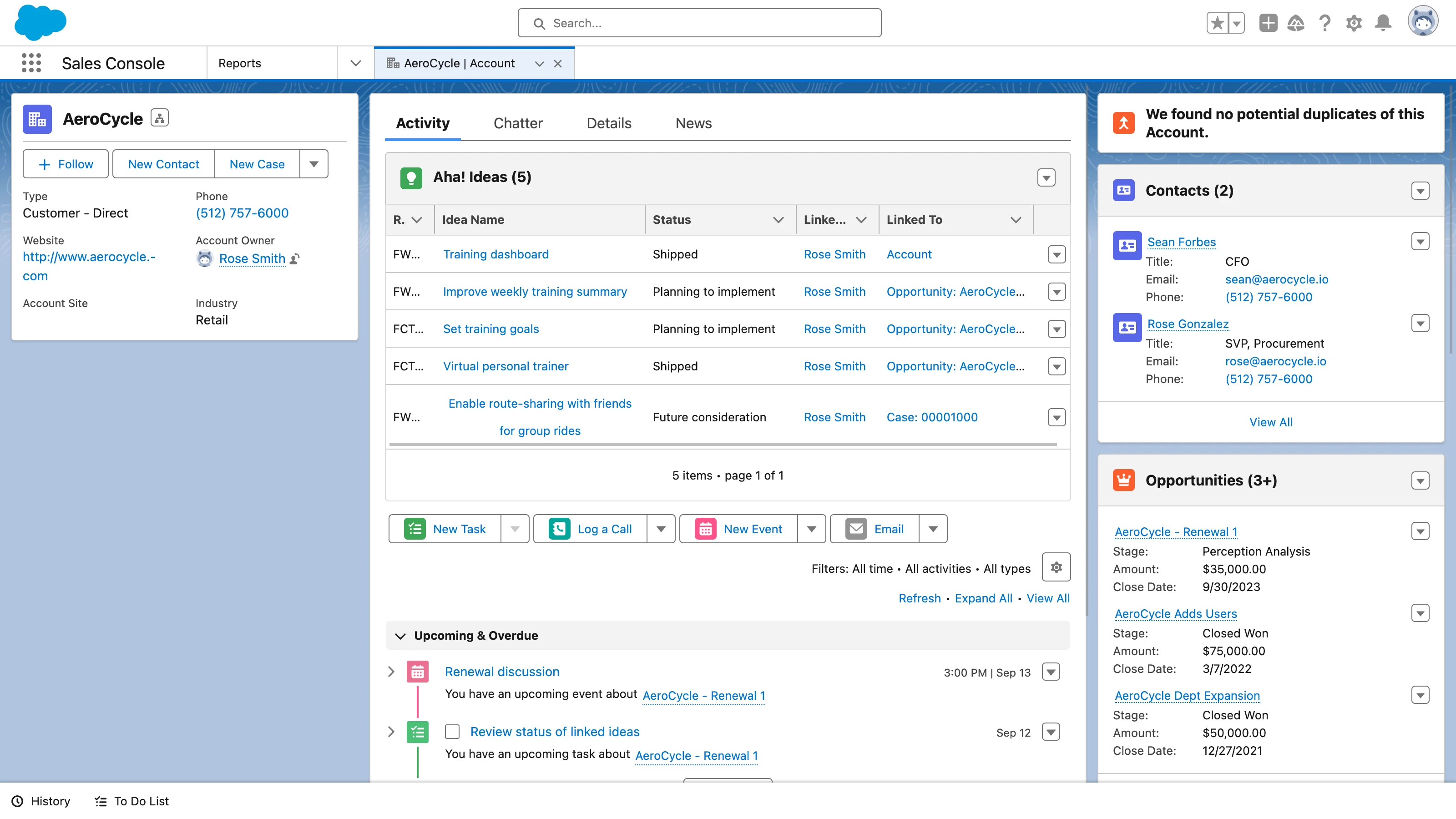Click into the global Search field
The width and height of the screenshot is (1456, 819).
tap(699, 23)
